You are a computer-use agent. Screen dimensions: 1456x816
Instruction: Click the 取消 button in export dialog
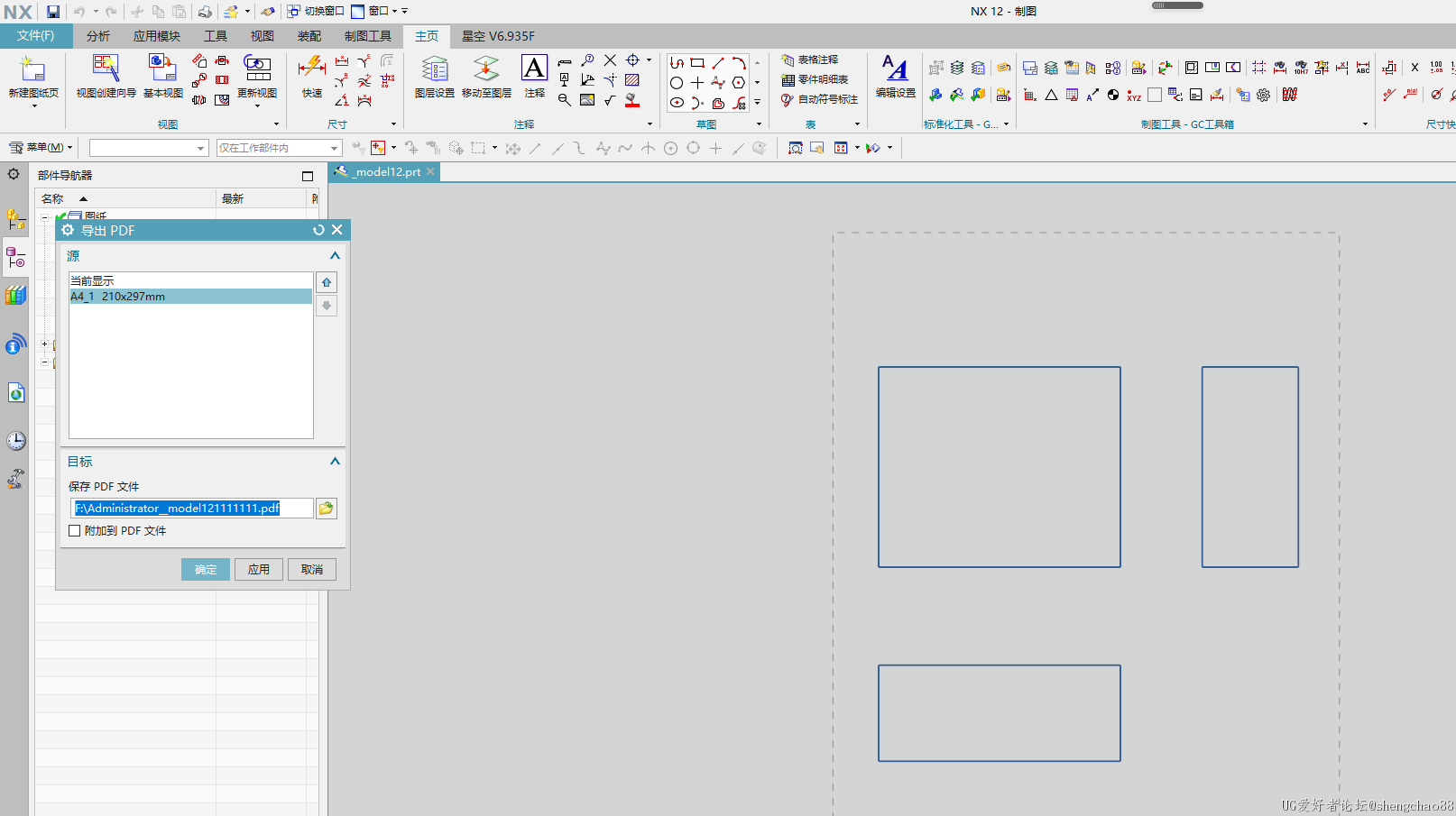312,569
